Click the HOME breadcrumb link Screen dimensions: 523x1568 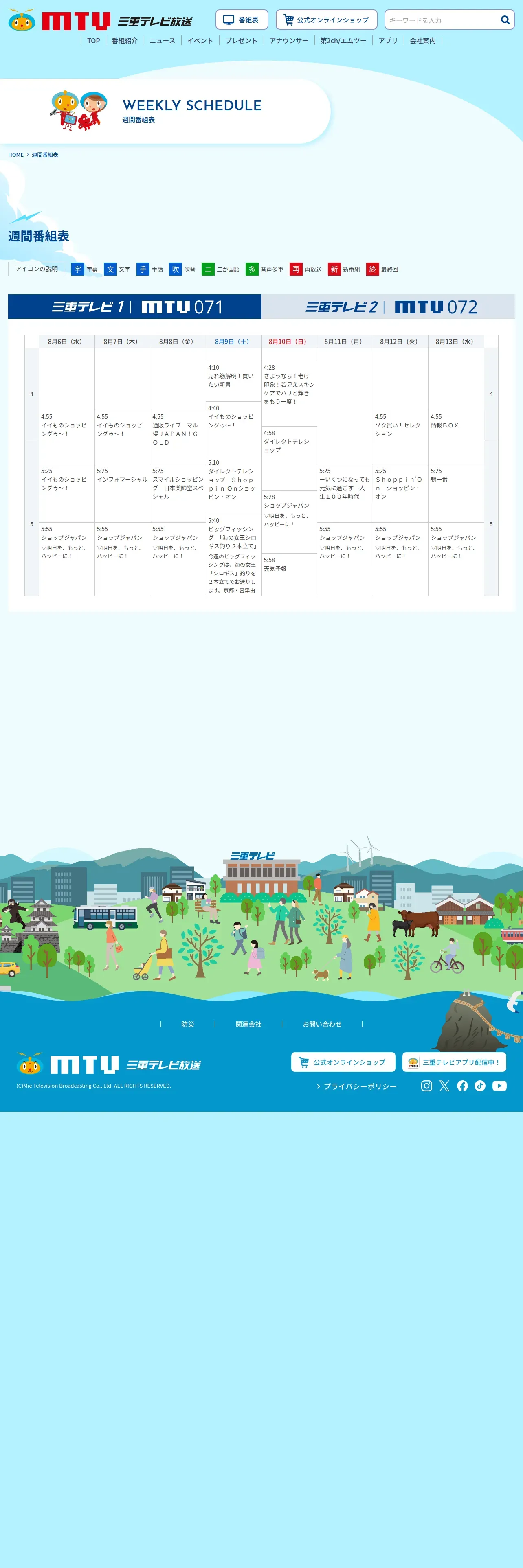(16, 155)
